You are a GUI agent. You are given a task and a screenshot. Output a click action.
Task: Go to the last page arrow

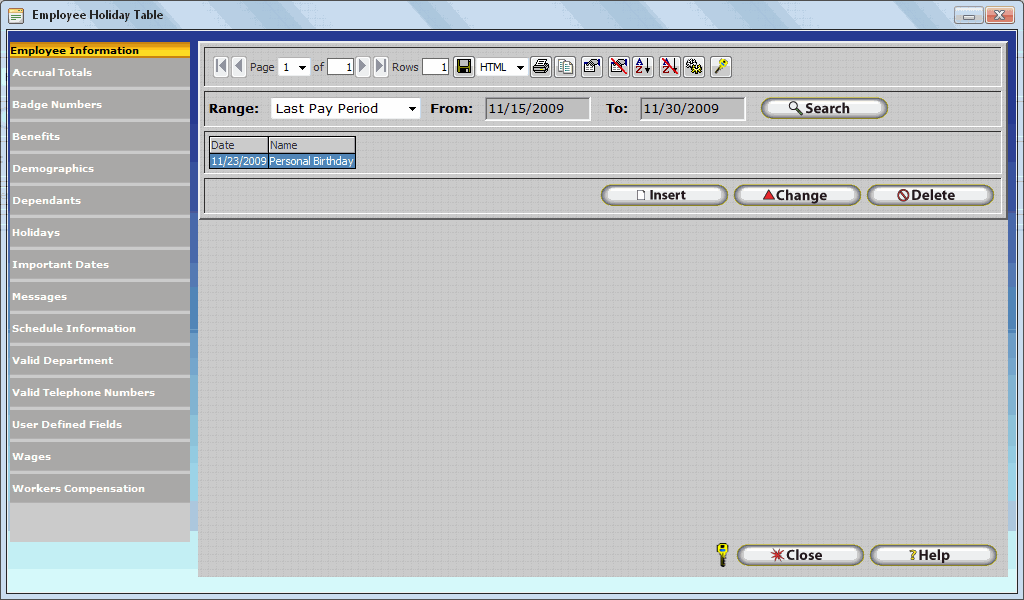(x=381, y=67)
